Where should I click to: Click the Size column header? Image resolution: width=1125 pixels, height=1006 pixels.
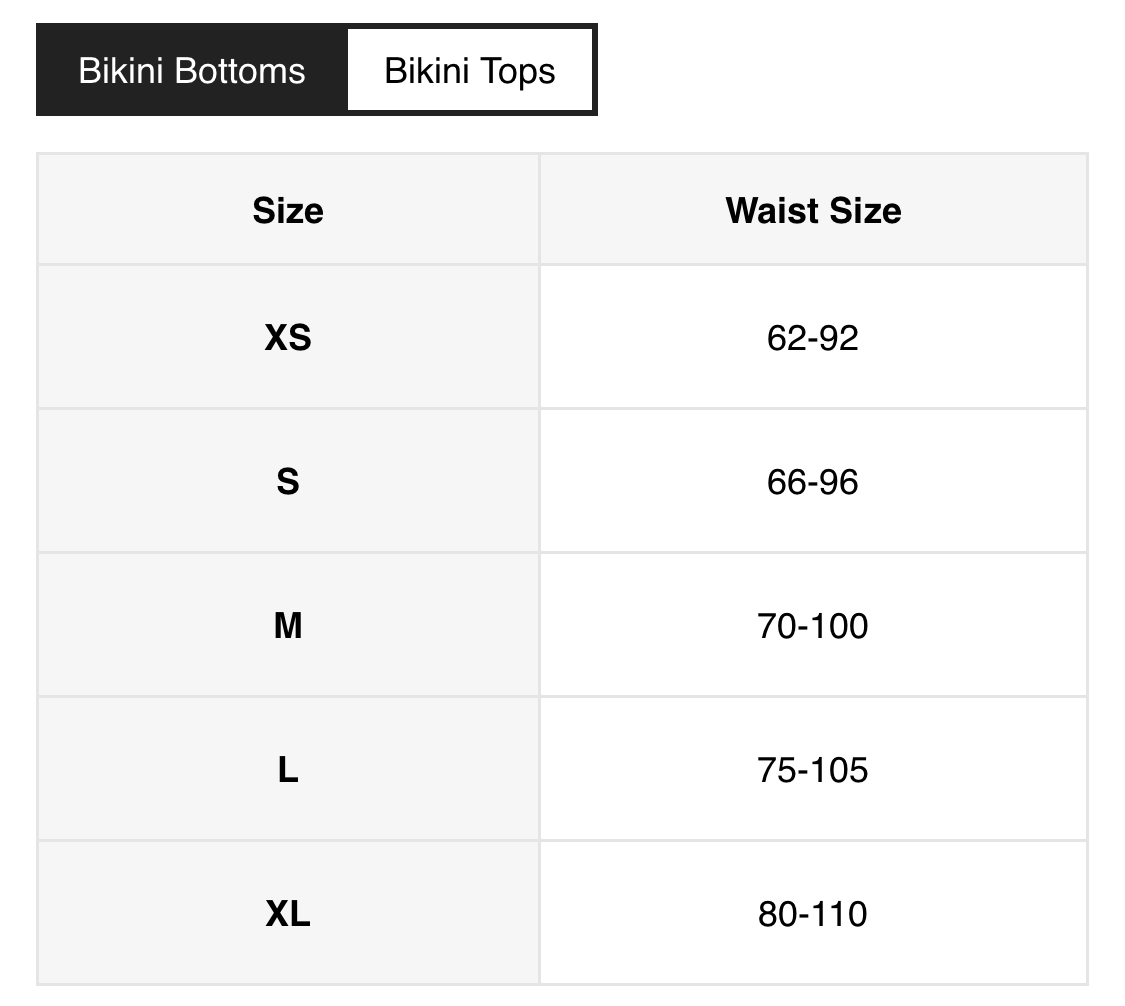click(288, 210)
